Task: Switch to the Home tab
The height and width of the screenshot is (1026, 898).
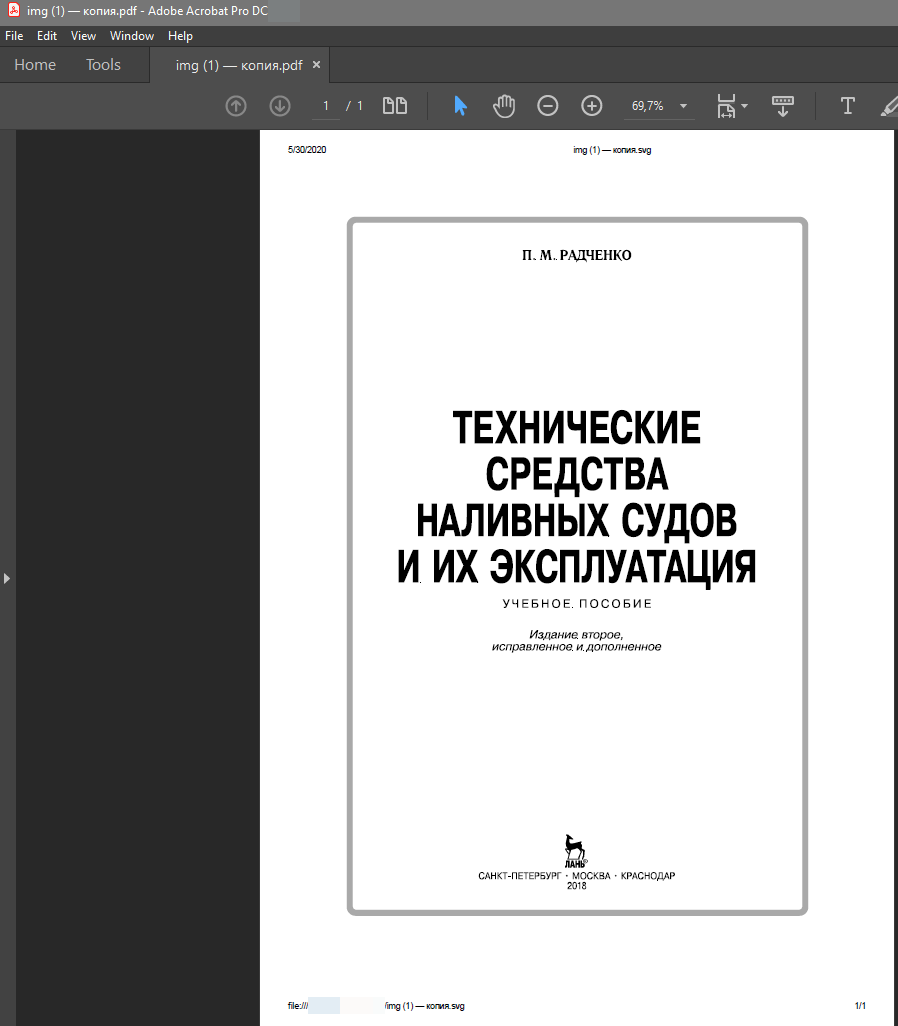Action: point(35,65)
